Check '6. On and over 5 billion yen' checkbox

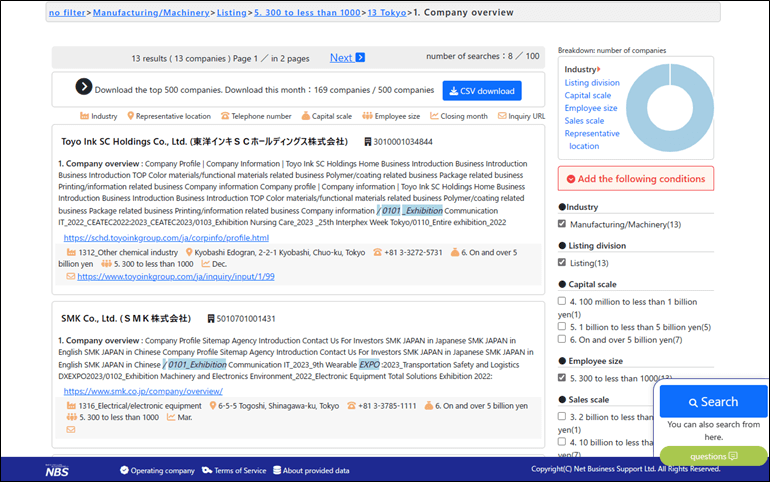coord(562,339)
